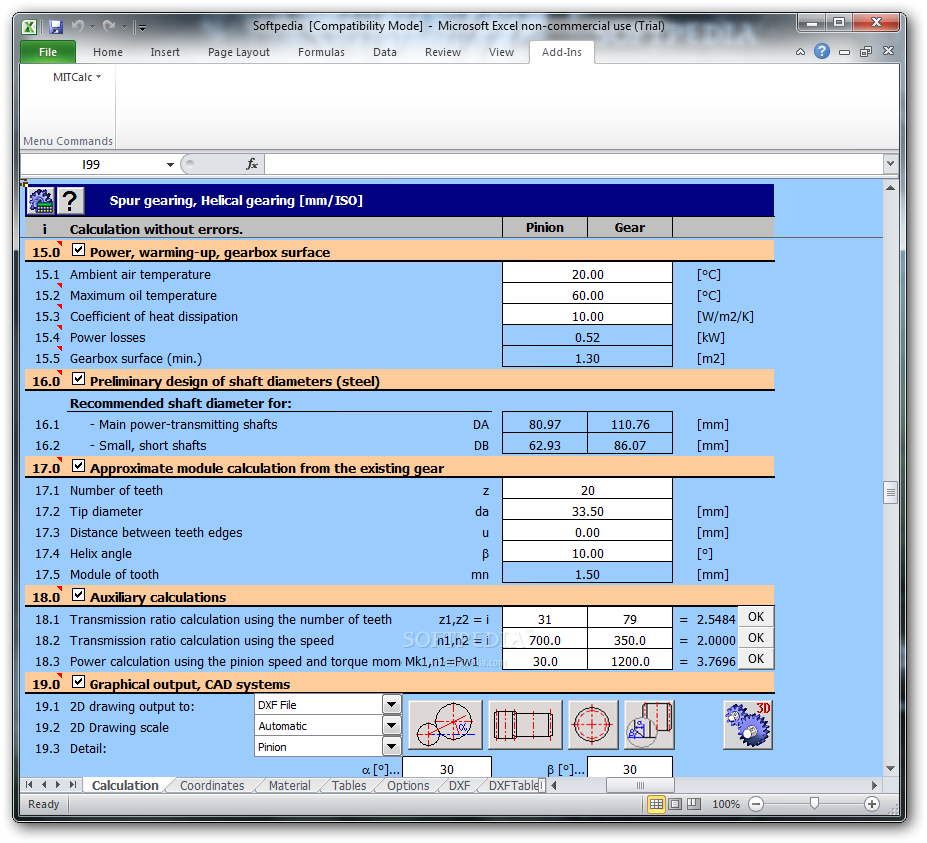The width and height of the screenshot is (927, 843).
Task: Switch to the Tables sheet tab
Action: tap(349, 786)
